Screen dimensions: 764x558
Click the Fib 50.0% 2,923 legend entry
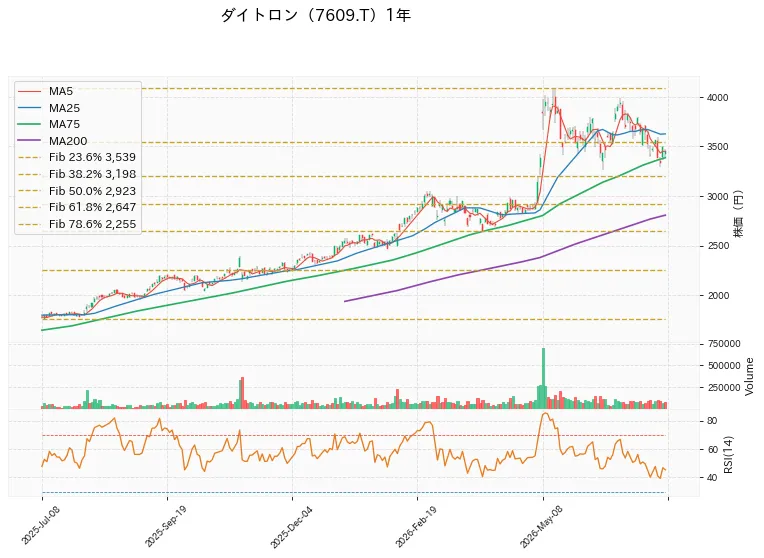[x=77, y=191]
